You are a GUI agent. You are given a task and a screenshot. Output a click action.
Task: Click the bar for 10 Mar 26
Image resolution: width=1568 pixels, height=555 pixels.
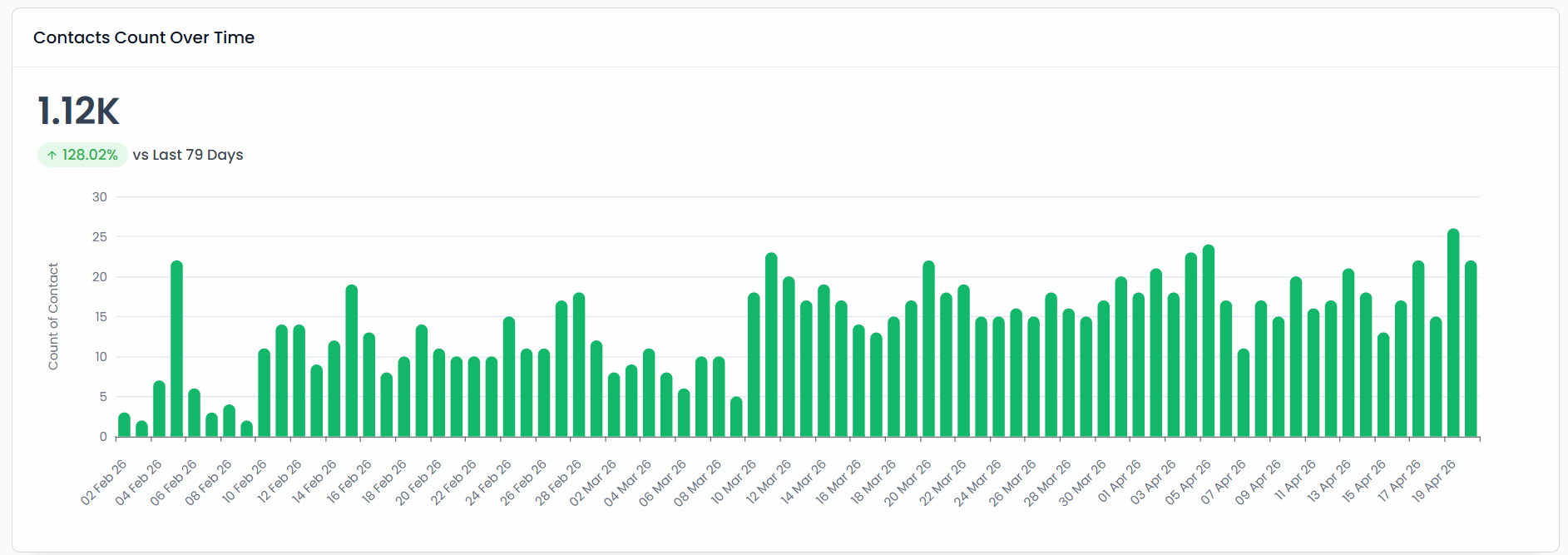(x=754, y=365)
